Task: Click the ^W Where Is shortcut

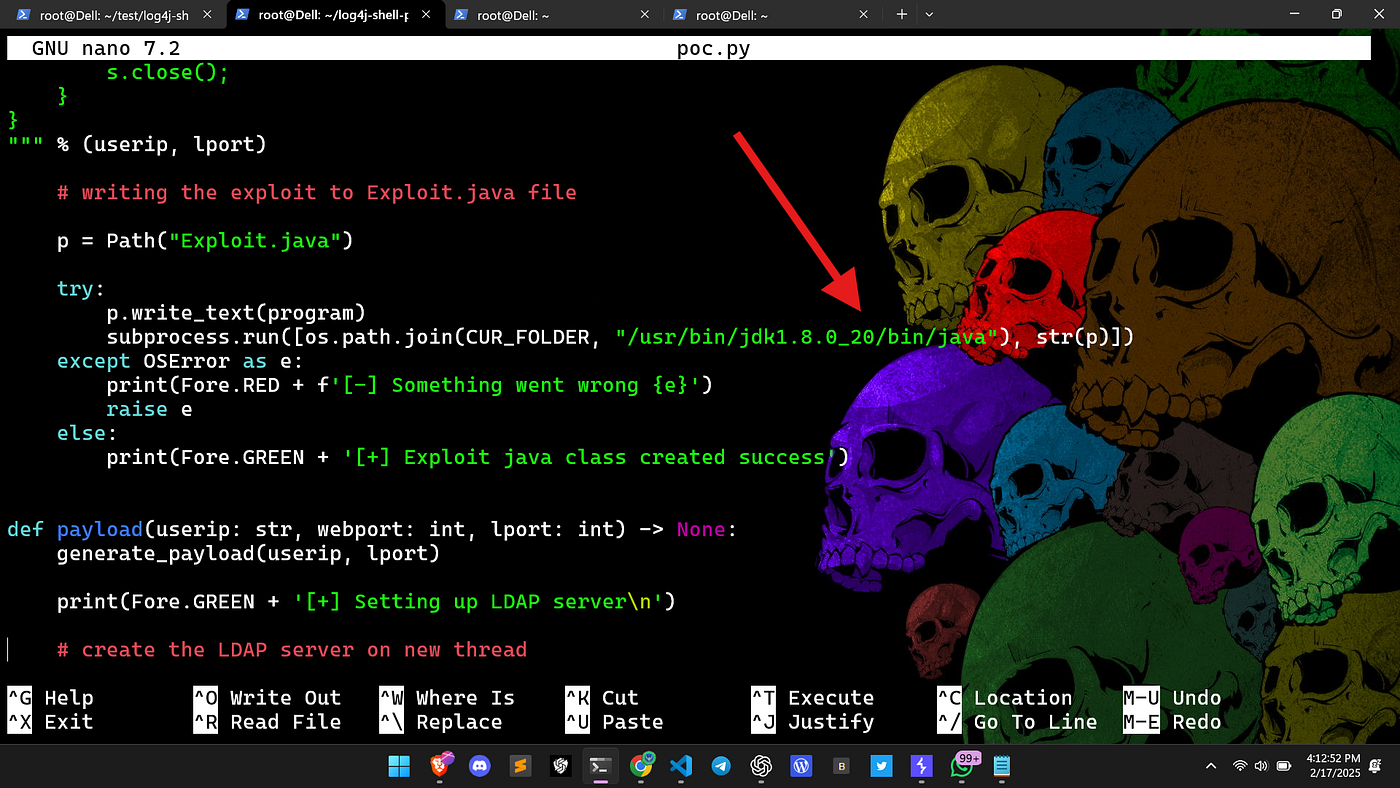Action: click(x=447, y=698)
